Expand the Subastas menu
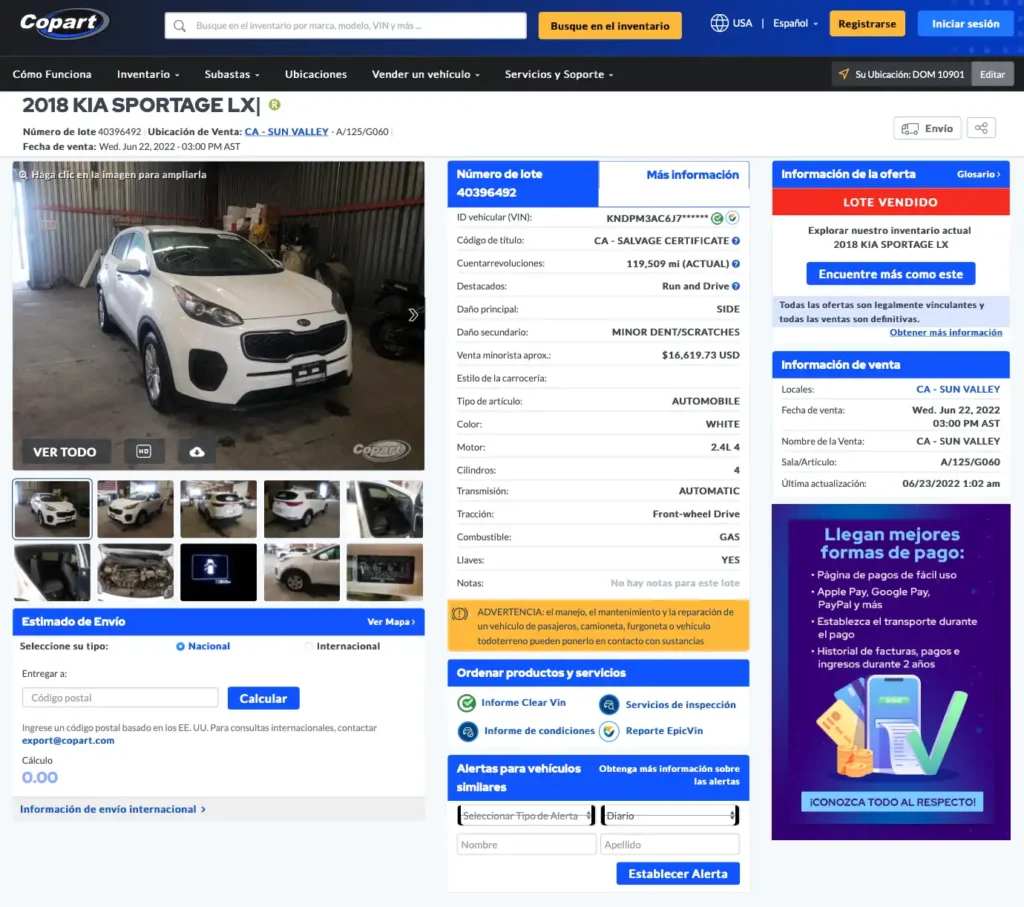Screen dimensions: 1024x907 [232, 74]
